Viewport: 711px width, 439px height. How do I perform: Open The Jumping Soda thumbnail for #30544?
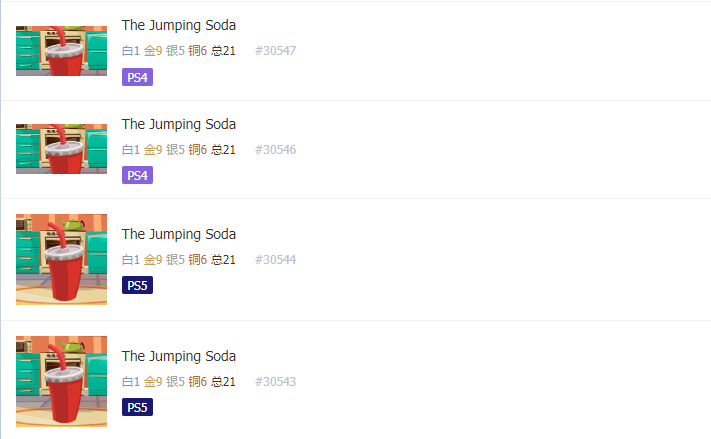click(x=61, y=259)
